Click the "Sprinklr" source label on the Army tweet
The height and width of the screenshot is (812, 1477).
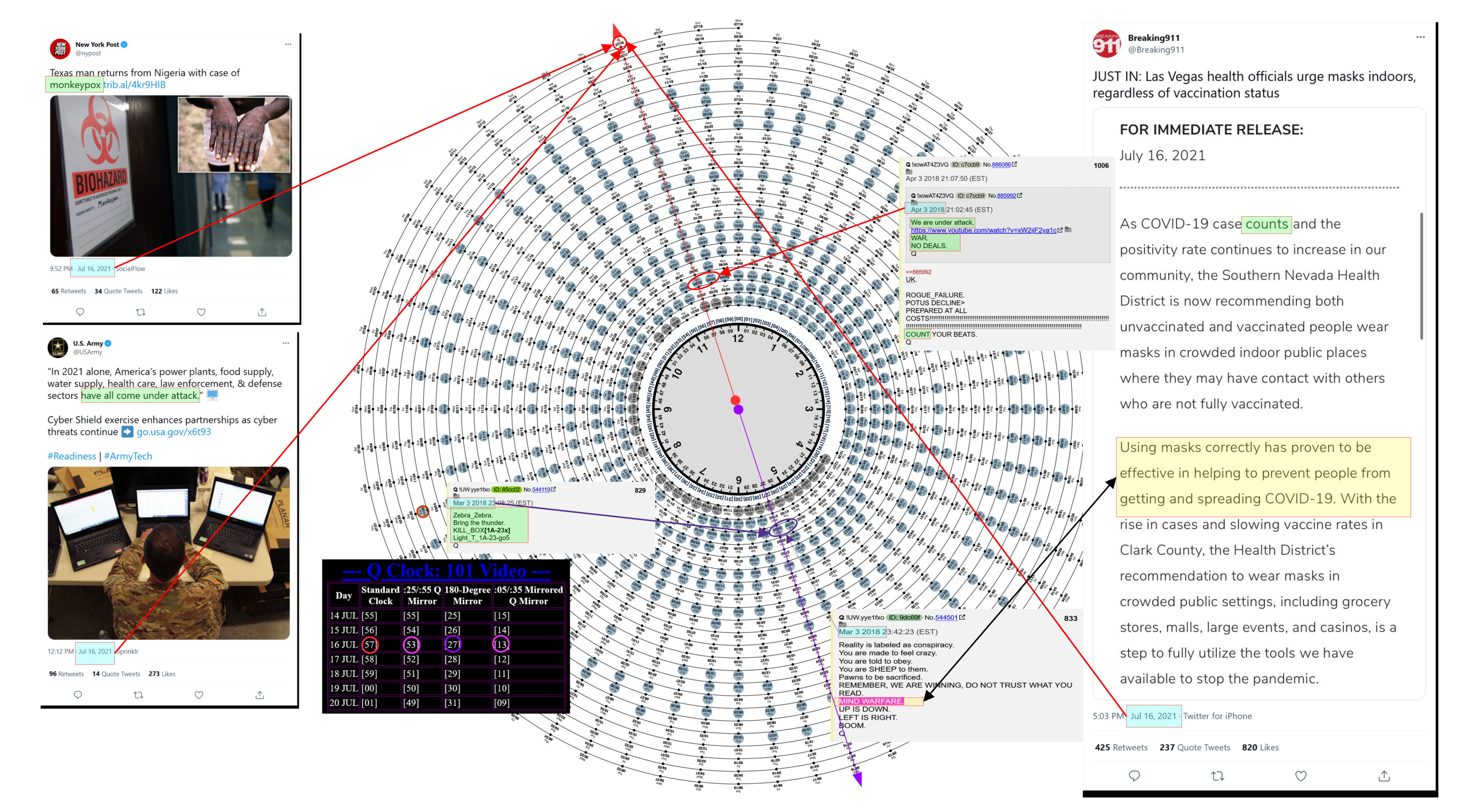point(127,652)
